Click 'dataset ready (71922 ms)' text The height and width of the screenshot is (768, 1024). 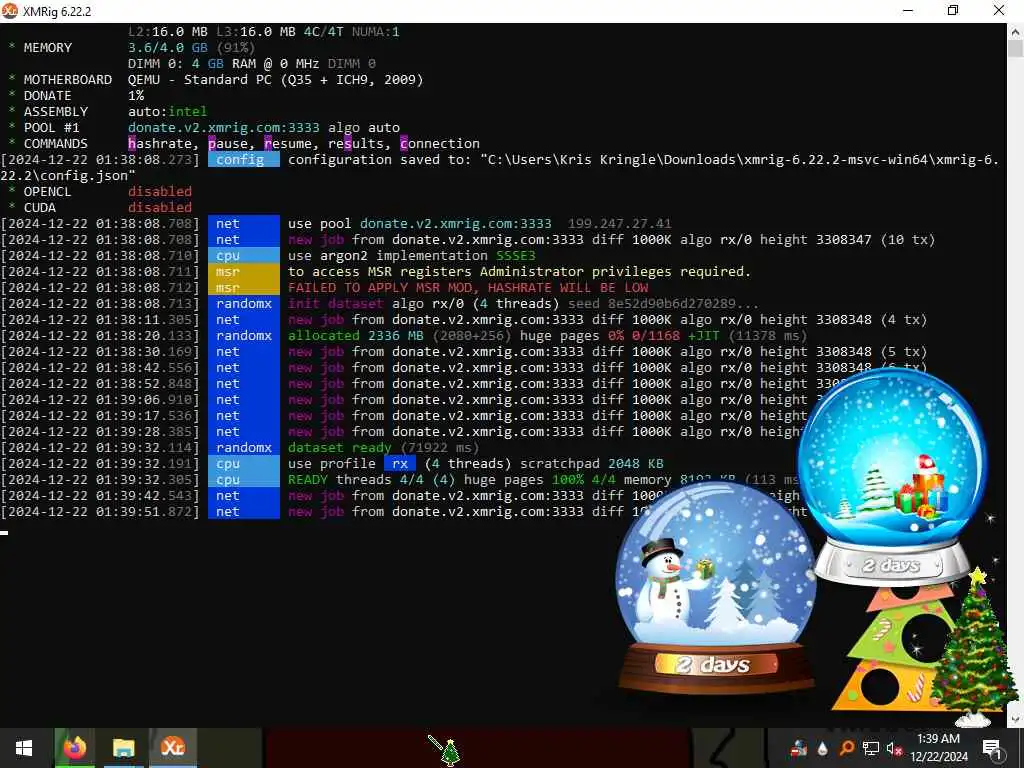383,448
